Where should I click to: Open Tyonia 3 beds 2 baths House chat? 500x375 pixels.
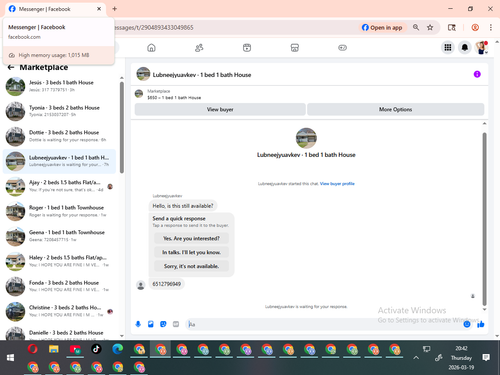[59, 111]
